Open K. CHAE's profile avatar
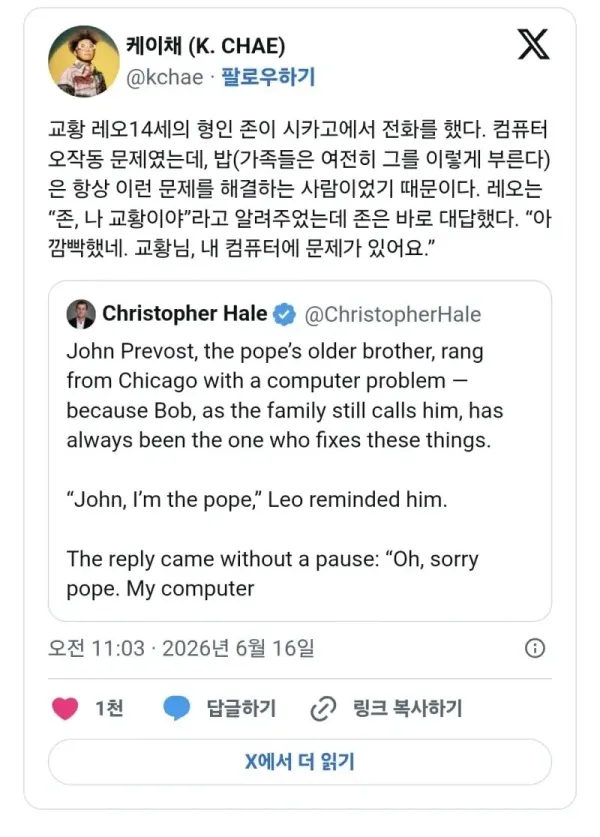600x837 pixels. [84, 61]
